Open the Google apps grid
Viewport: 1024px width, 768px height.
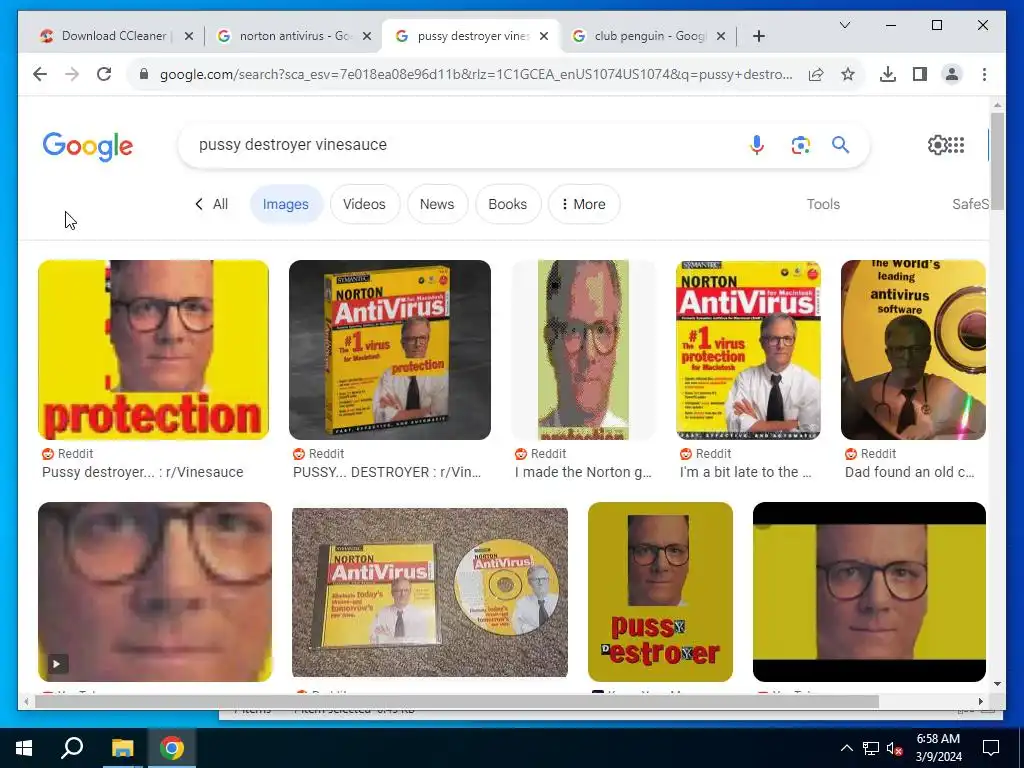click(x=955, y=145)
